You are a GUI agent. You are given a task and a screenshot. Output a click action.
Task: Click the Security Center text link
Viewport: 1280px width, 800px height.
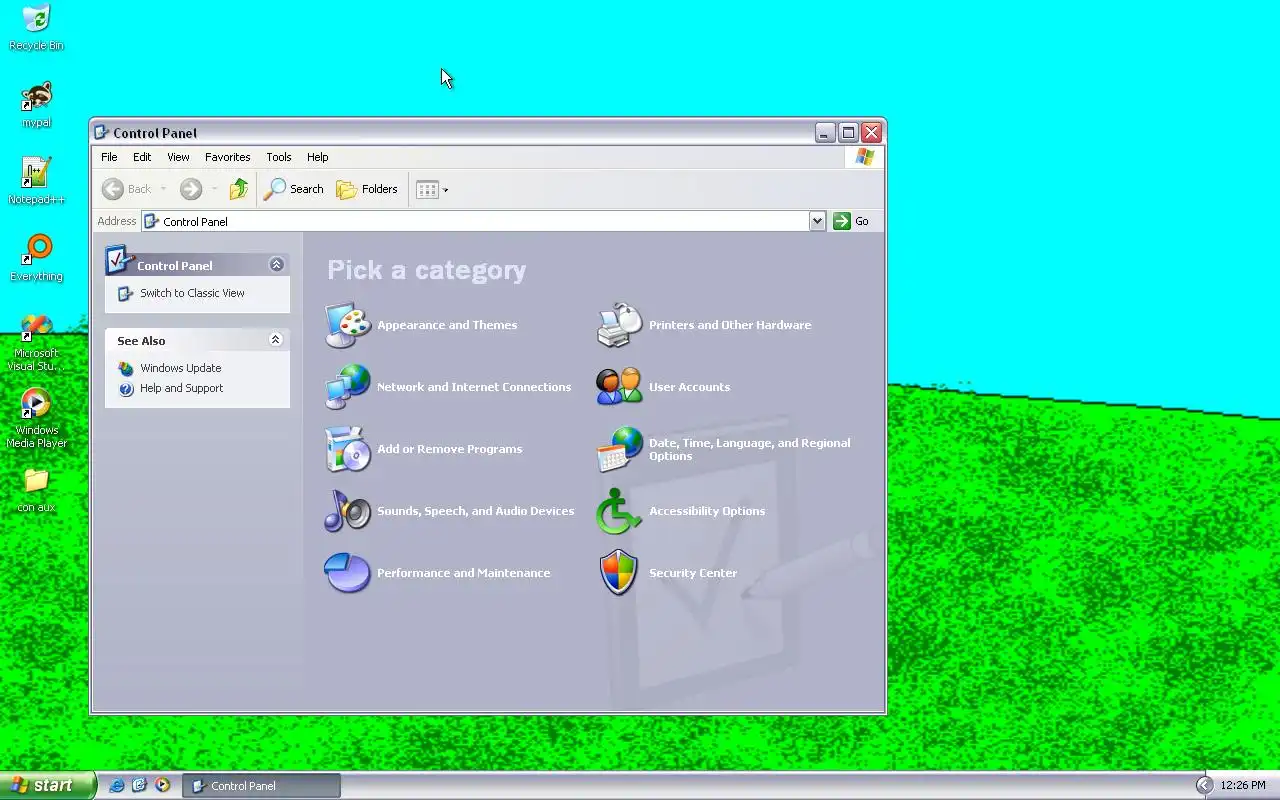tap(693, 573)
